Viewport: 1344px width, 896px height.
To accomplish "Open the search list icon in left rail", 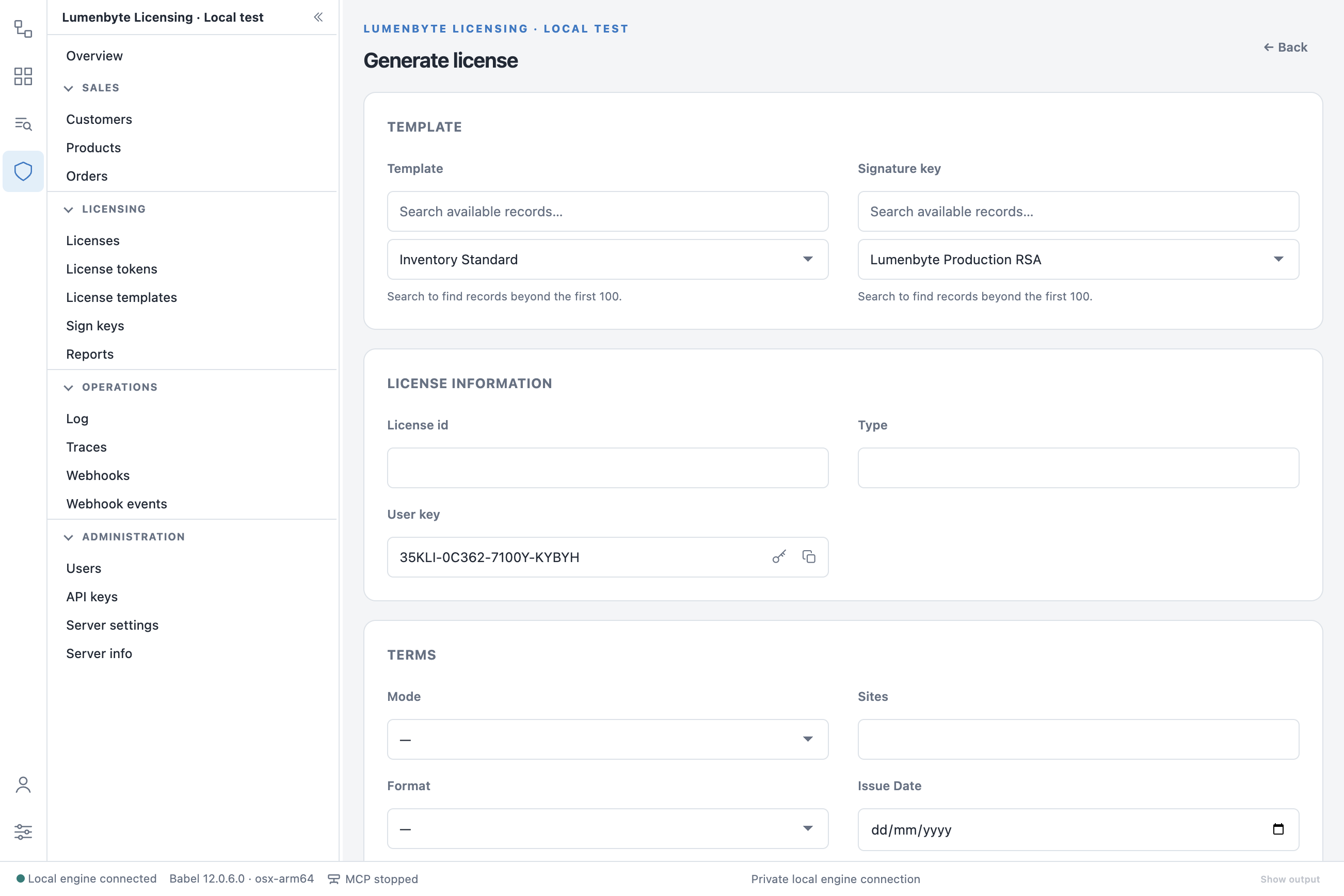I will point(23,123).
